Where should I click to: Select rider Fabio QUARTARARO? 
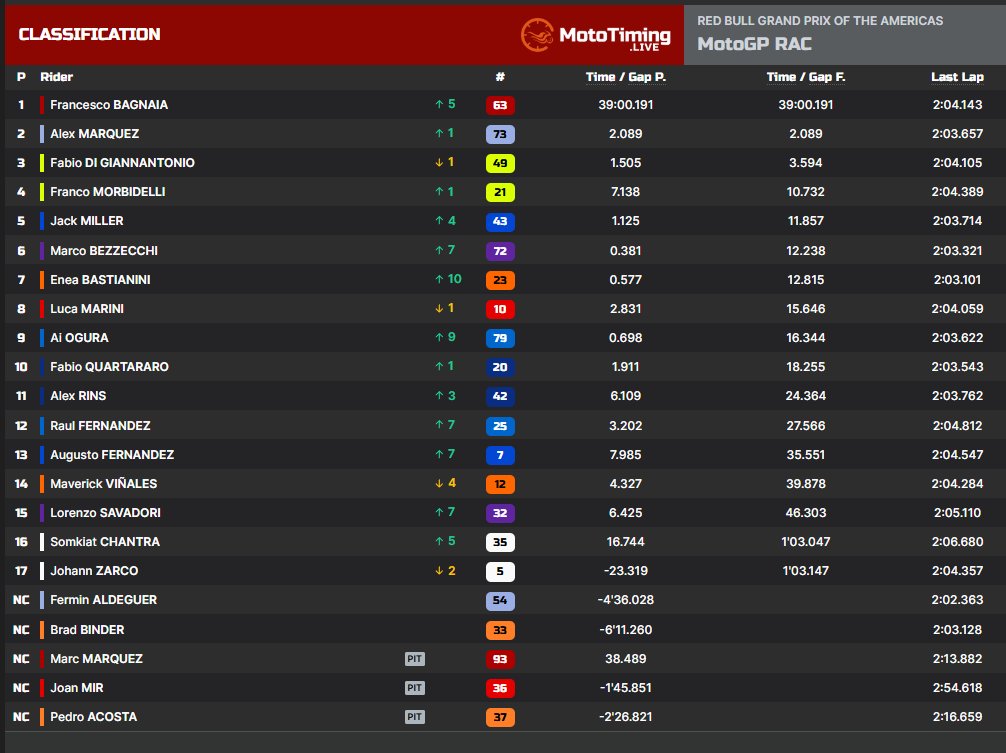(x=109, y=367)
